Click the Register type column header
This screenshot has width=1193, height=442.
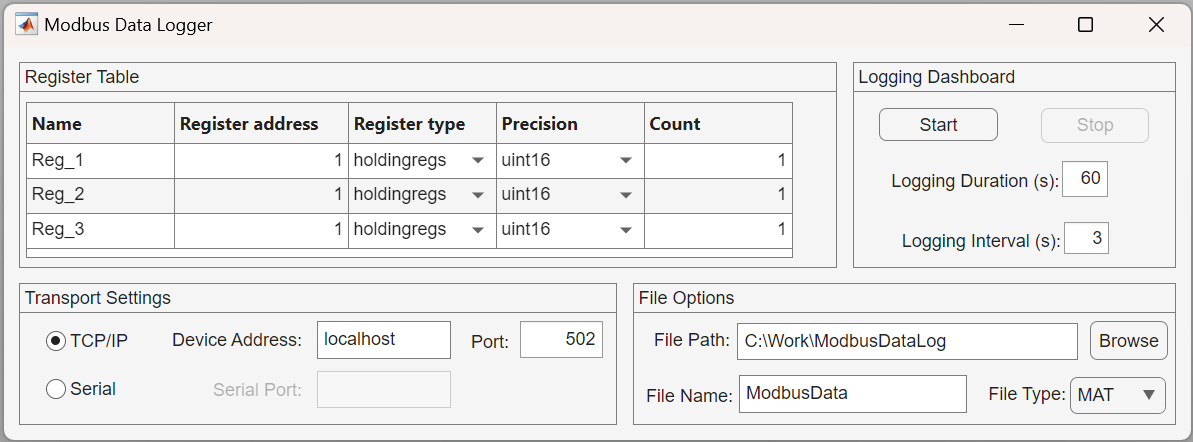pyautogui.click(x=422, y=124)
